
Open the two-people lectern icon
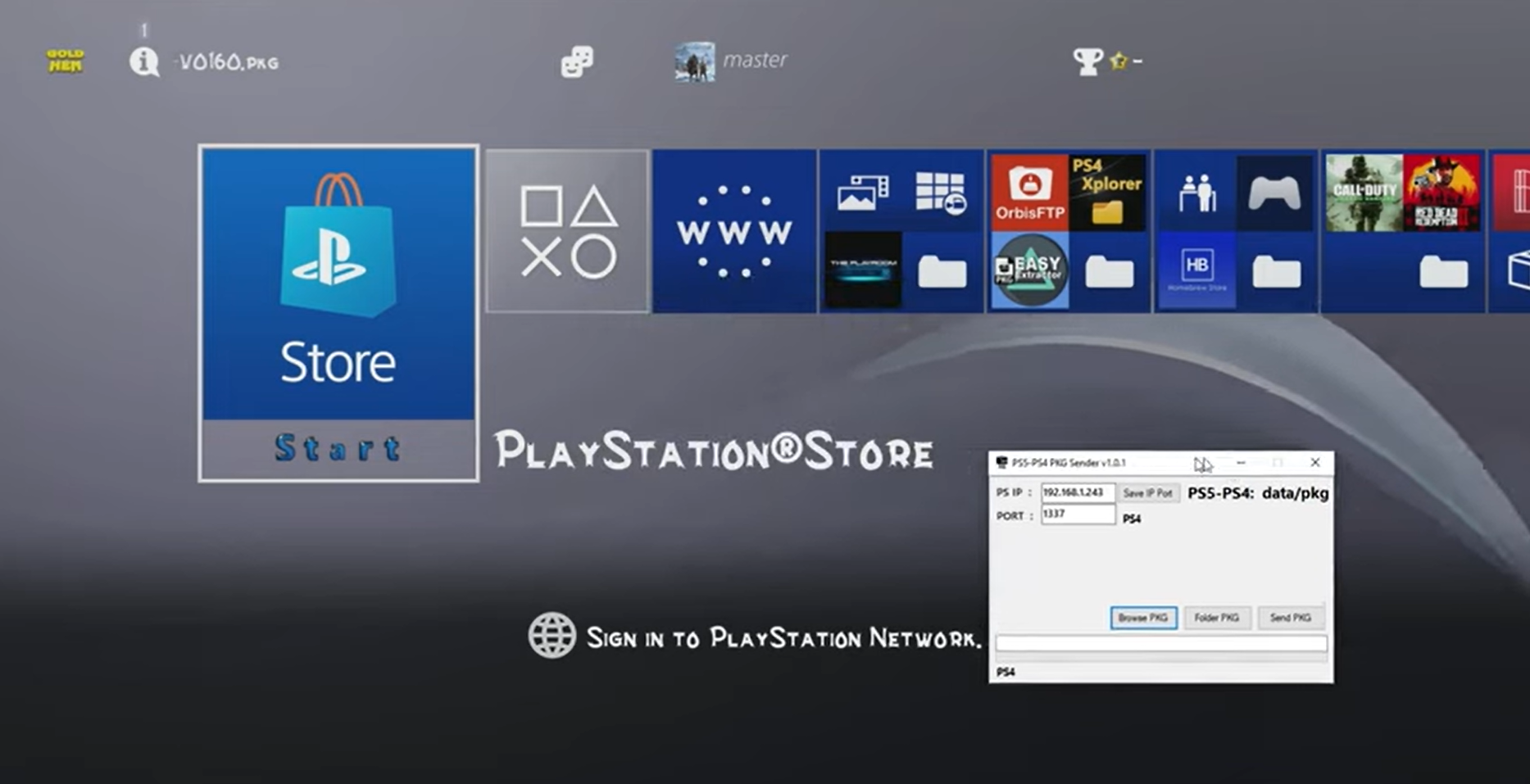click(x=1197, y=193)
